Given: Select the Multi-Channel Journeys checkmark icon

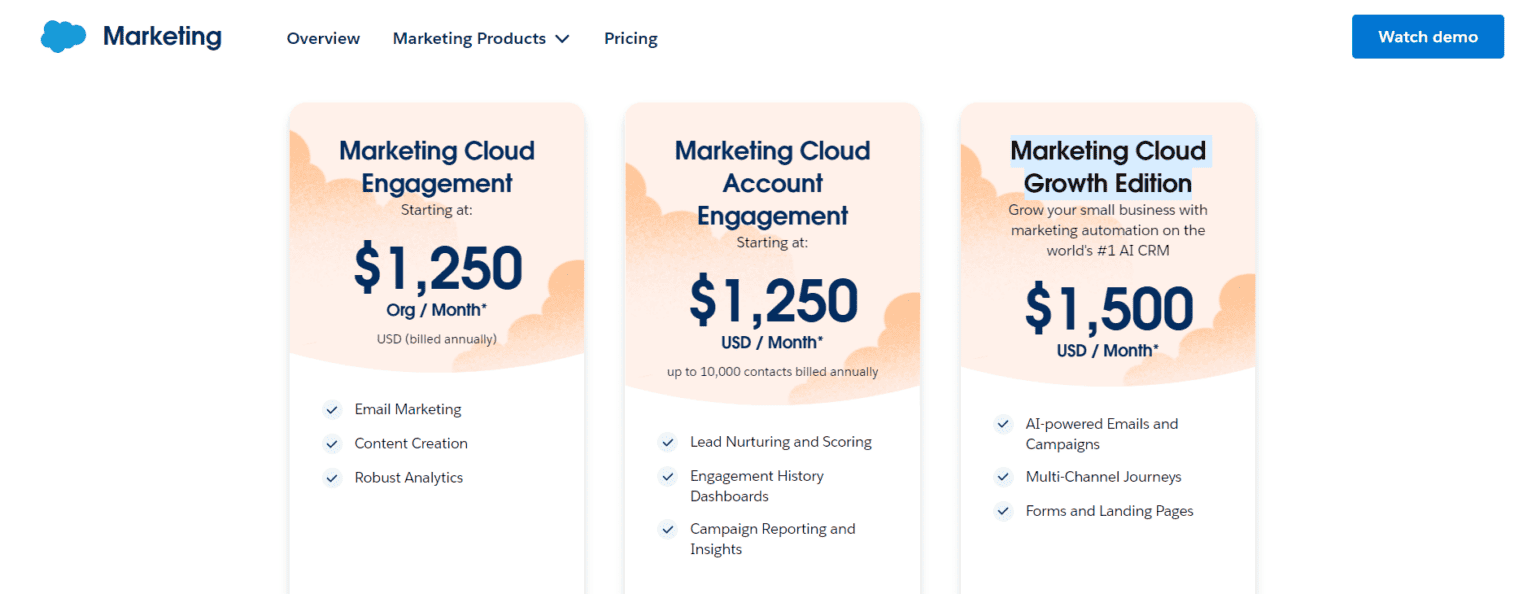Looking at the screenshot, I should point(1003,477).
